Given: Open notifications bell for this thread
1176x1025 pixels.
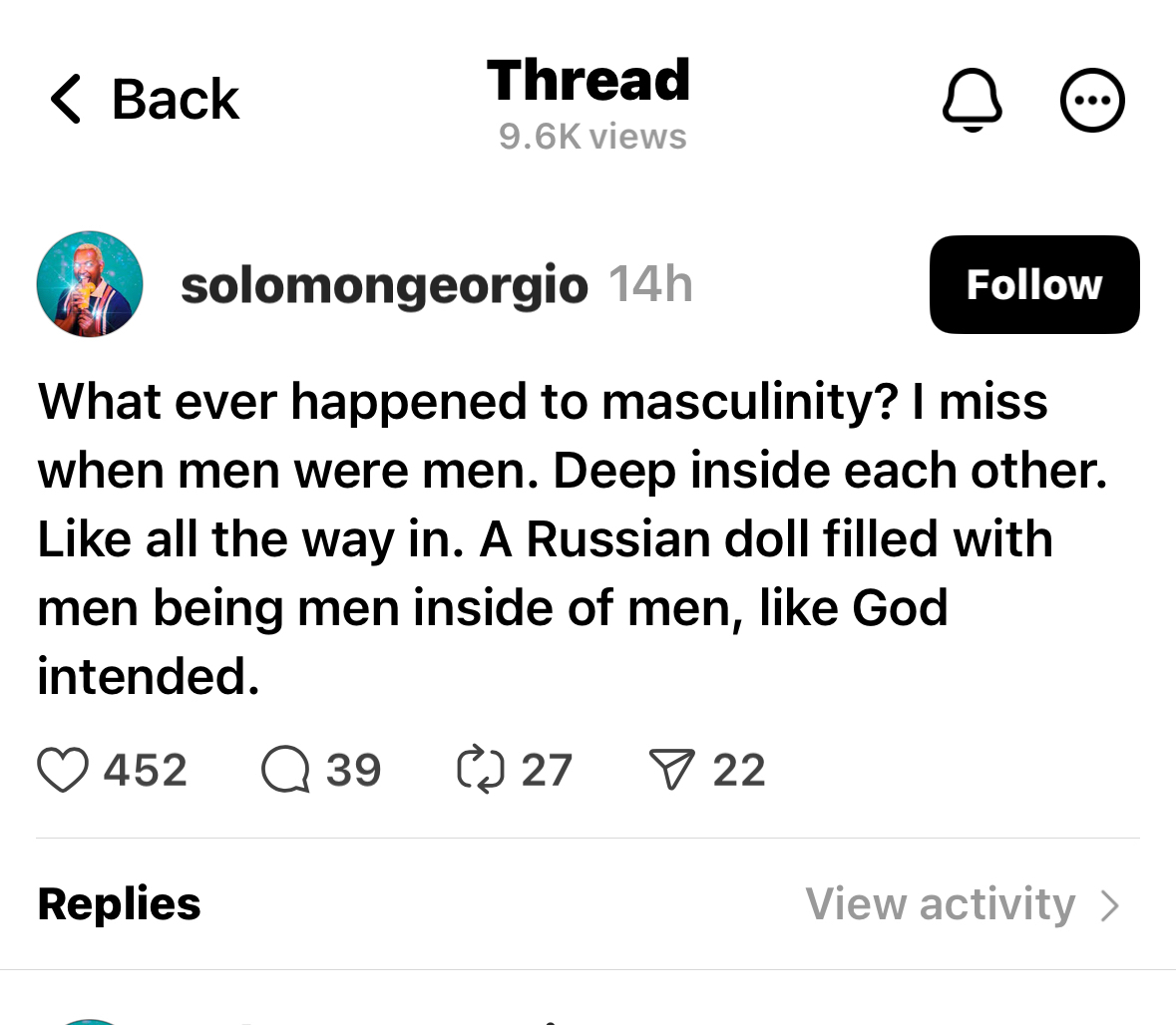Looking at the screenshot, I should coord(972,100).
